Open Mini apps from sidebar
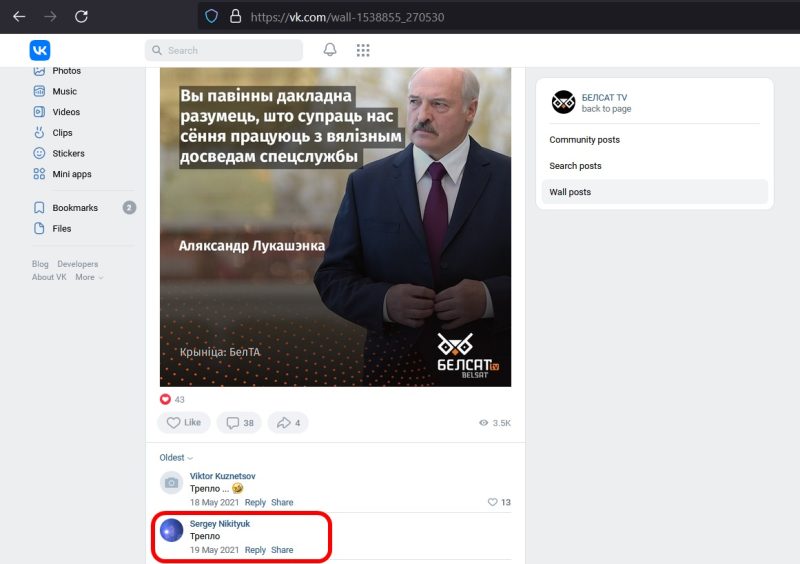Viewport: 800px width, 564px height. pos(72,174)
